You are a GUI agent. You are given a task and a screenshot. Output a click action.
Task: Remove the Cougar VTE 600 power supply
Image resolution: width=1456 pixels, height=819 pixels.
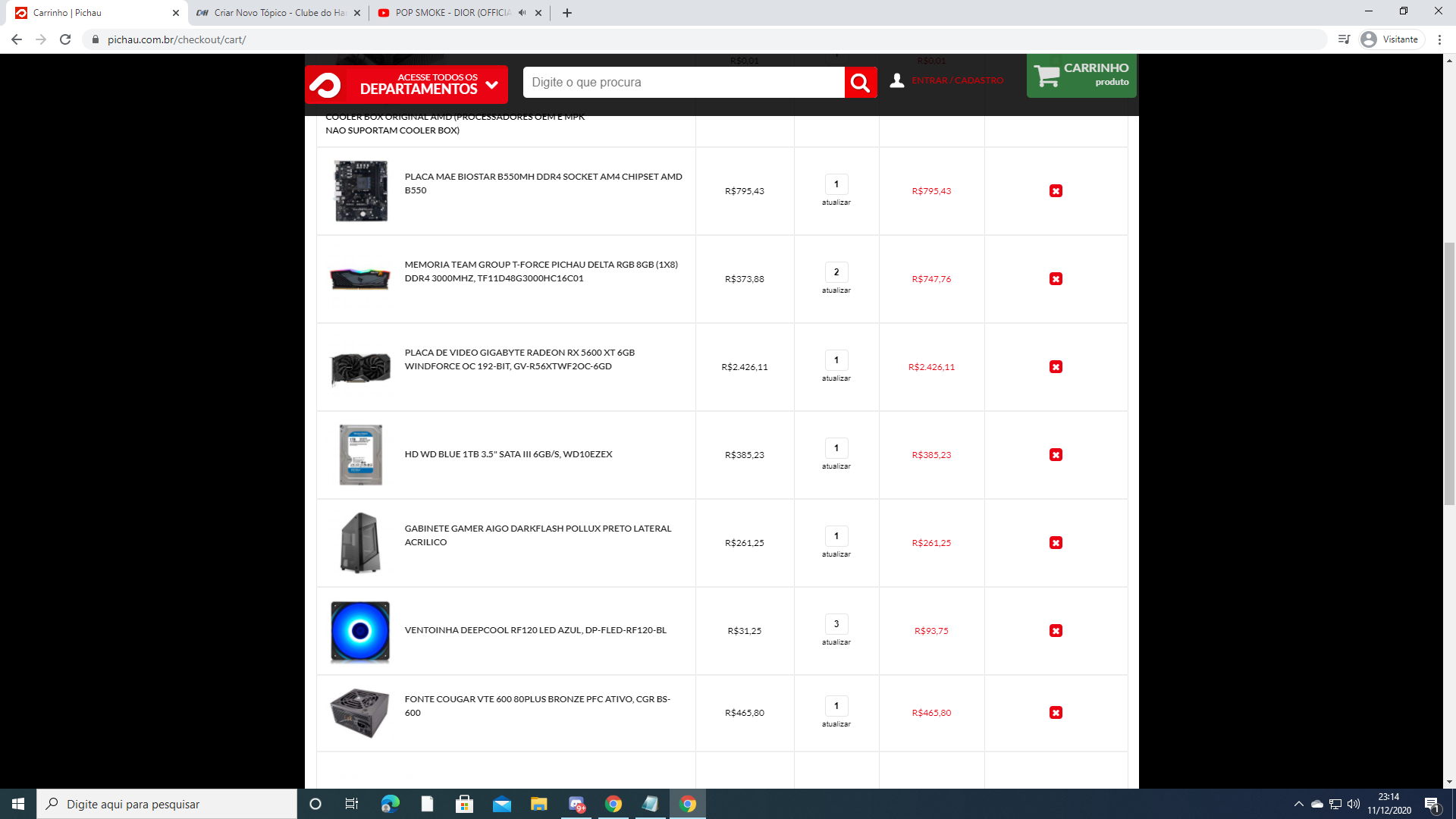tap(1056, 713)
